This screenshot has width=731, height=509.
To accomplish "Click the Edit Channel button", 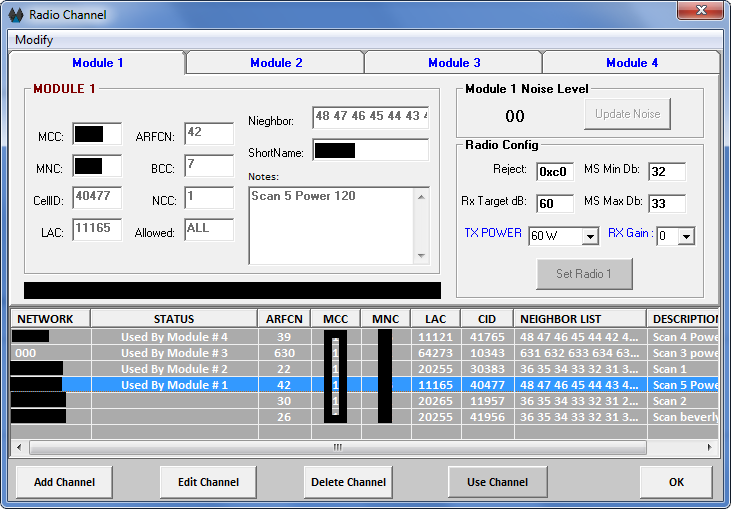I will click(x=208, y=482).
